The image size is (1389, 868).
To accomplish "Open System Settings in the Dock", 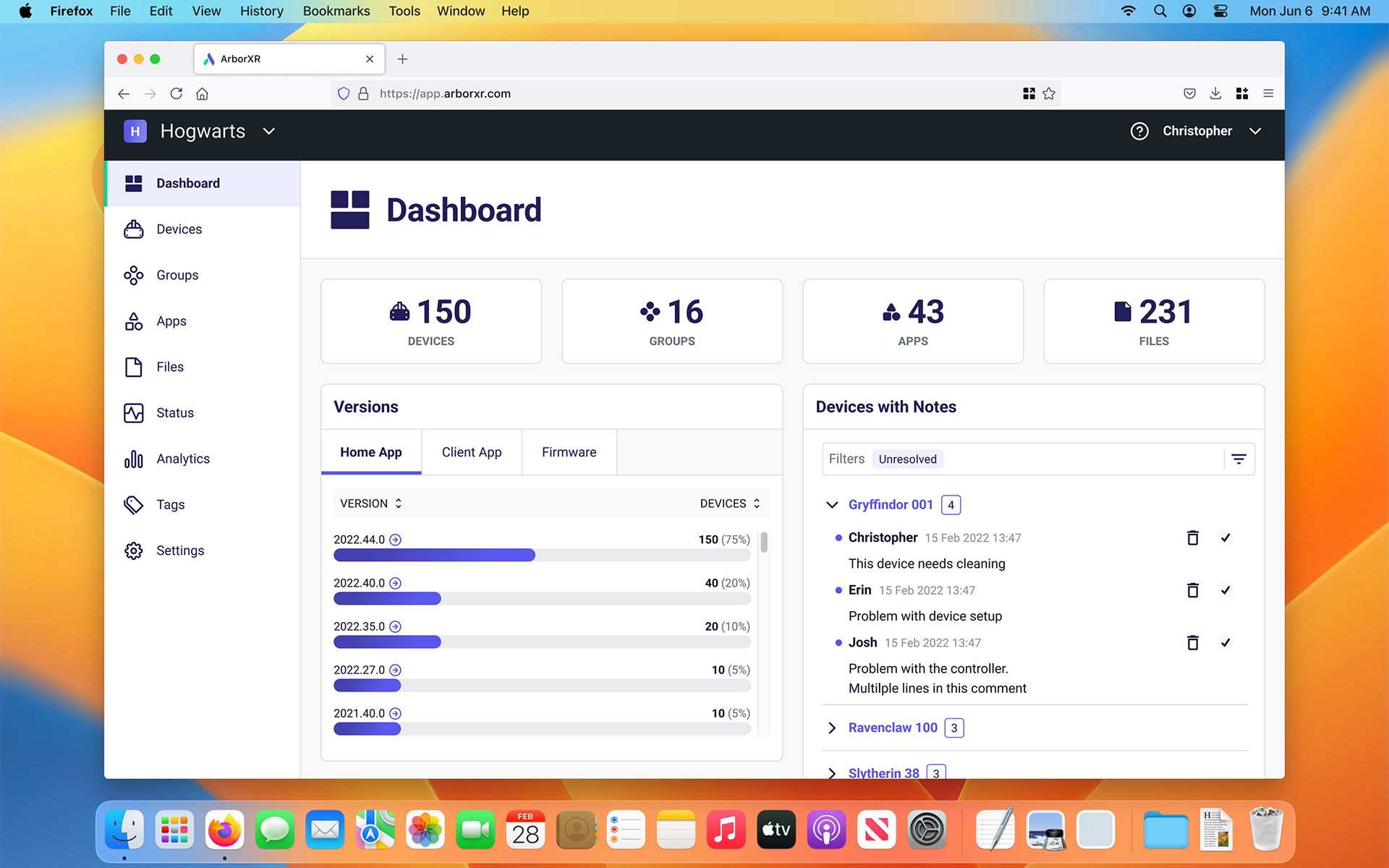I will pyautogui.click(x=927, y=830).
